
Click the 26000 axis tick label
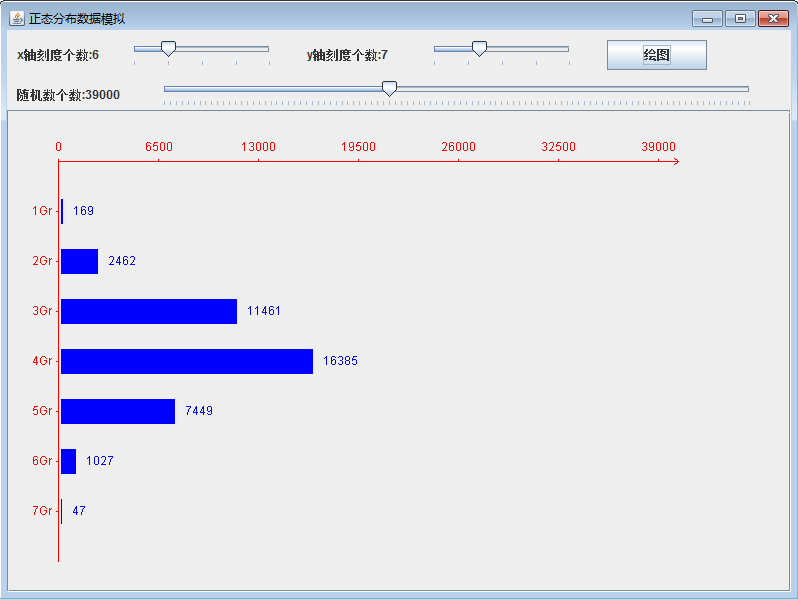(459, 147)
